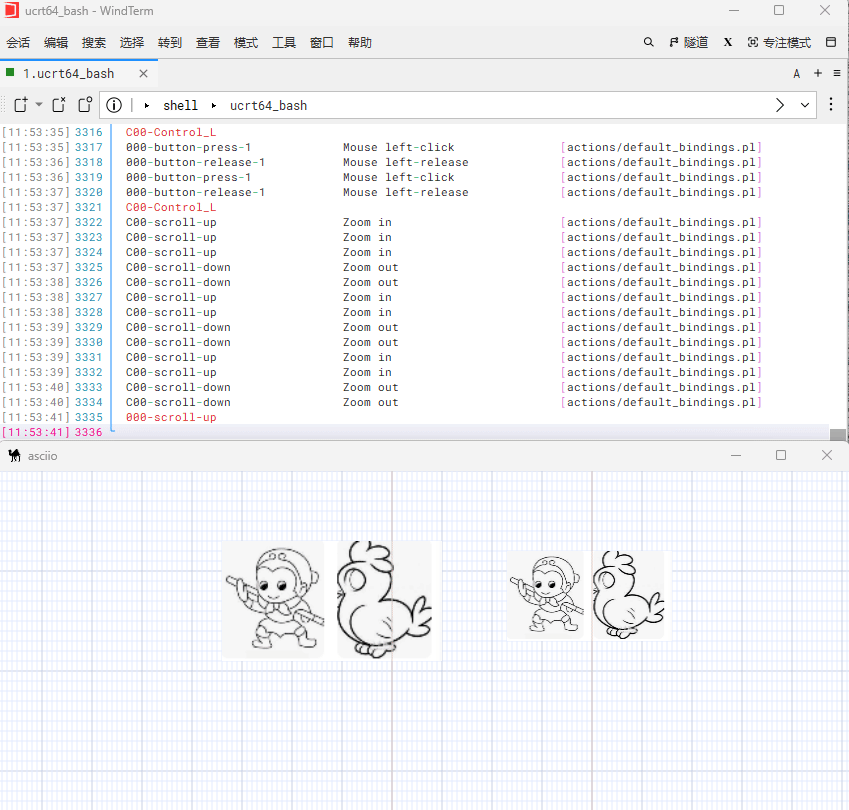Open the 工具 menu
The height and width of the screenshot is (810, 849).
(284, 43)
